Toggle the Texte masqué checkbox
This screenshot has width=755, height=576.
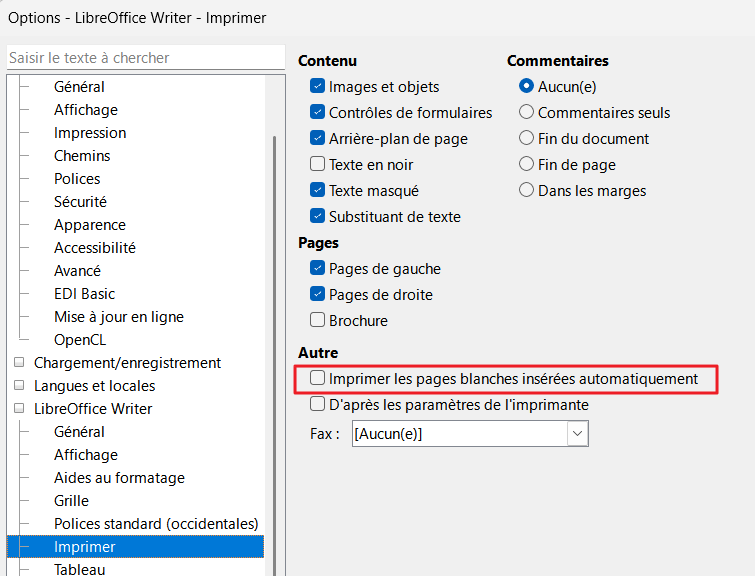coord(317,190)
